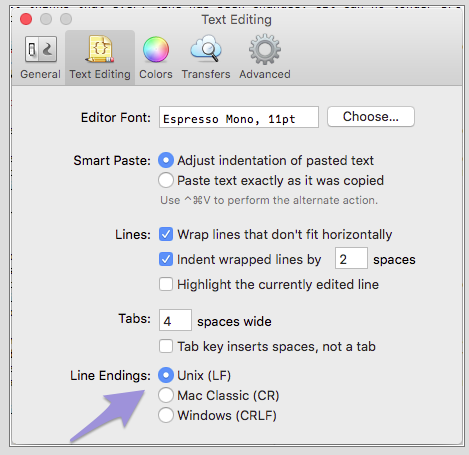Click the Tabs spaces wide field
The image size is (469, 455).
(175, 320)
